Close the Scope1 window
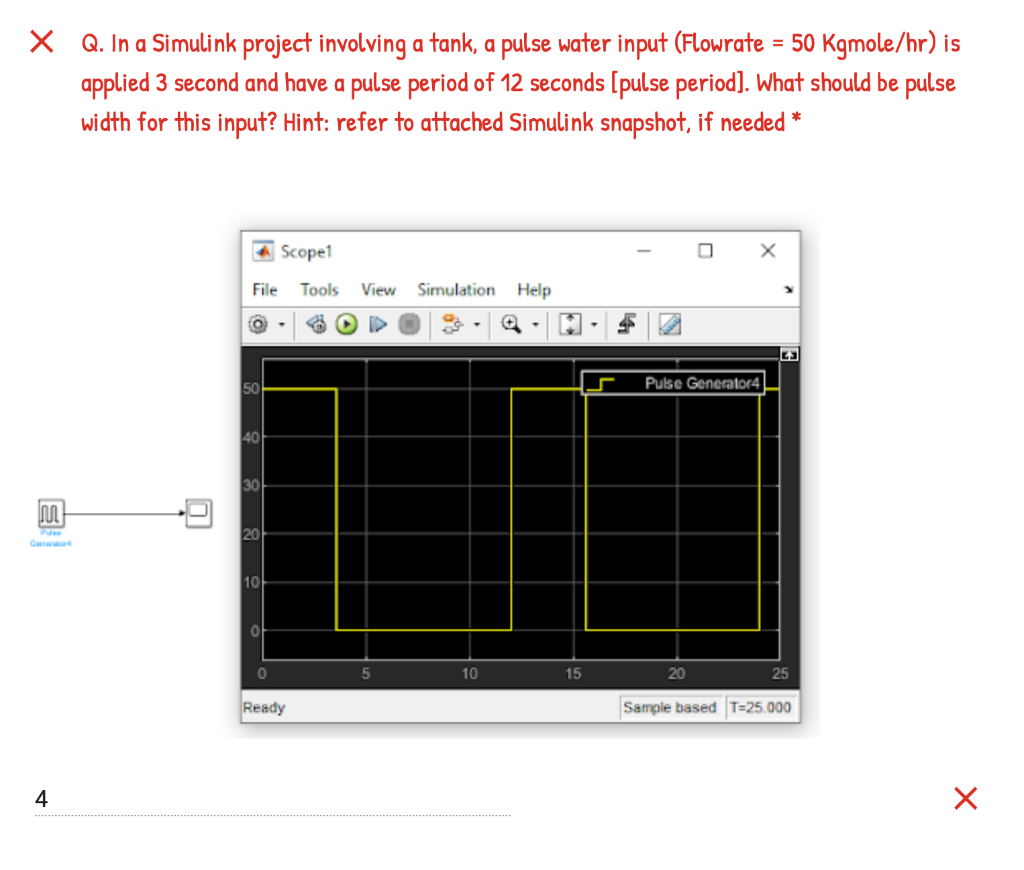Image resolution: width=1024 pixels, height=870 pixels. (768, 251)
